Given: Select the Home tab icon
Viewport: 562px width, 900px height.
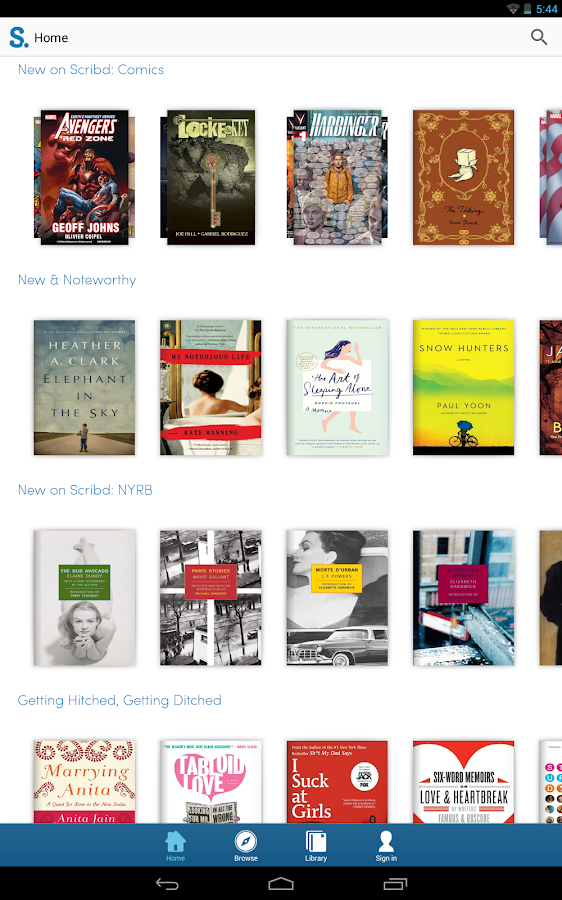Looking at the screenshot, I should 175,841.
